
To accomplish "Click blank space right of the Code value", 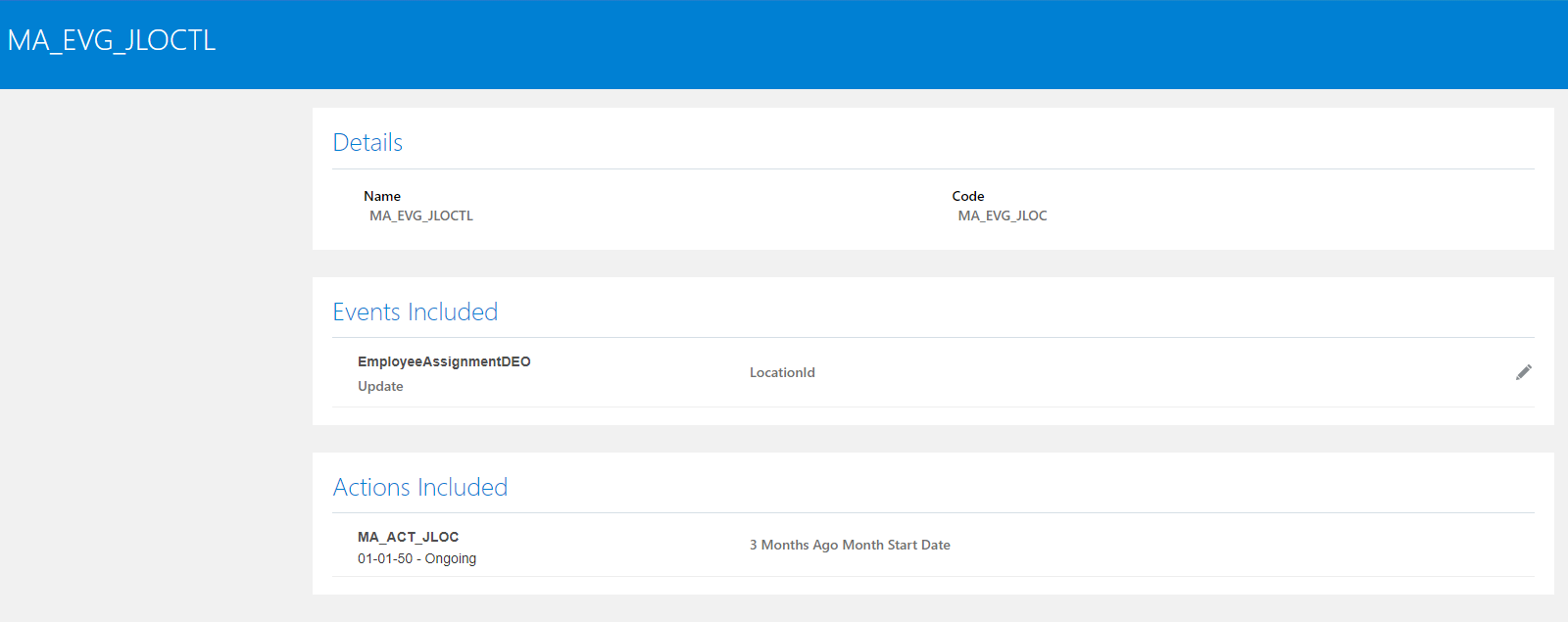I will coord(1274,215).
